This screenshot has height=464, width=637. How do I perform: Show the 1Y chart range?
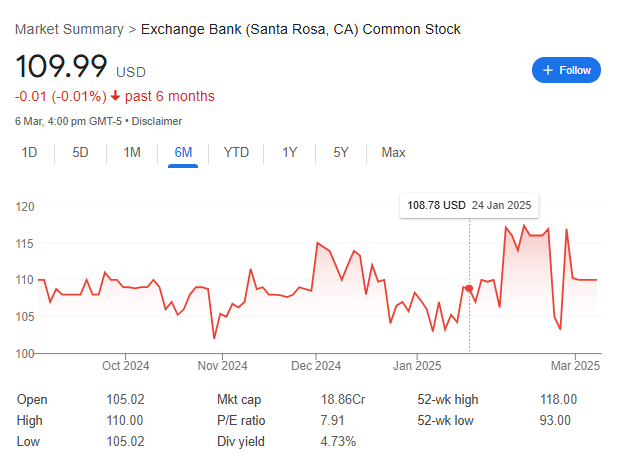(x=290, y=153)
